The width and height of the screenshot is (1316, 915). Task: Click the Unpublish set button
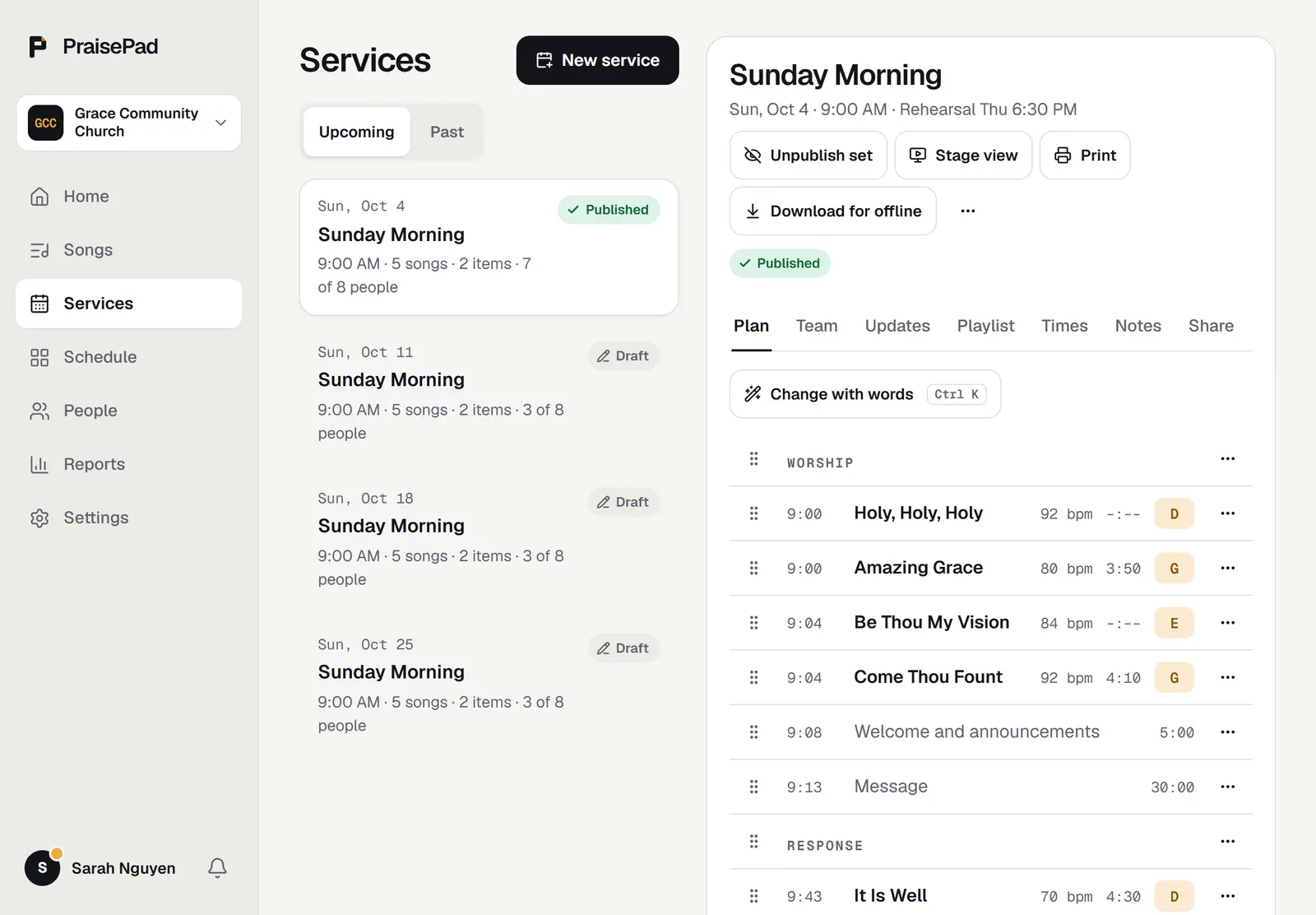(808, 156)
